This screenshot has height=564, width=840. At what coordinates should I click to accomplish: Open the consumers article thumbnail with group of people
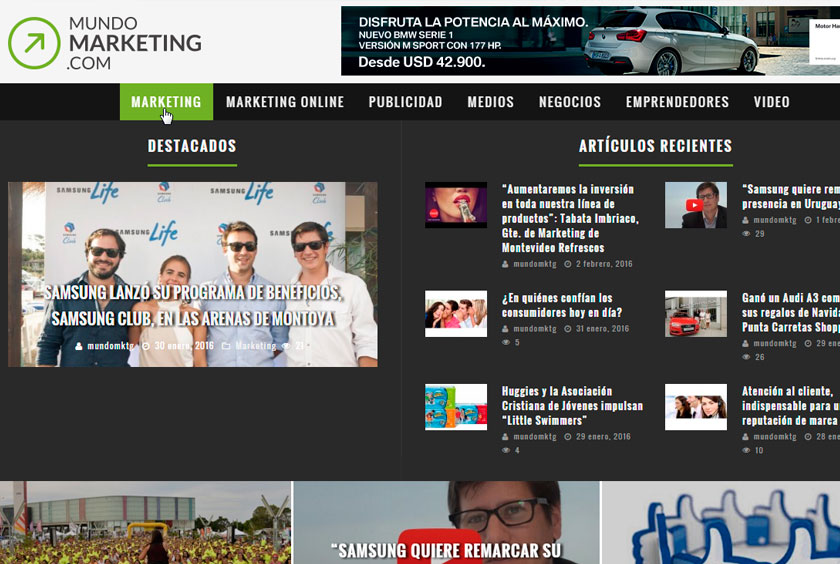pyautogui.click(x=456, y=313)
